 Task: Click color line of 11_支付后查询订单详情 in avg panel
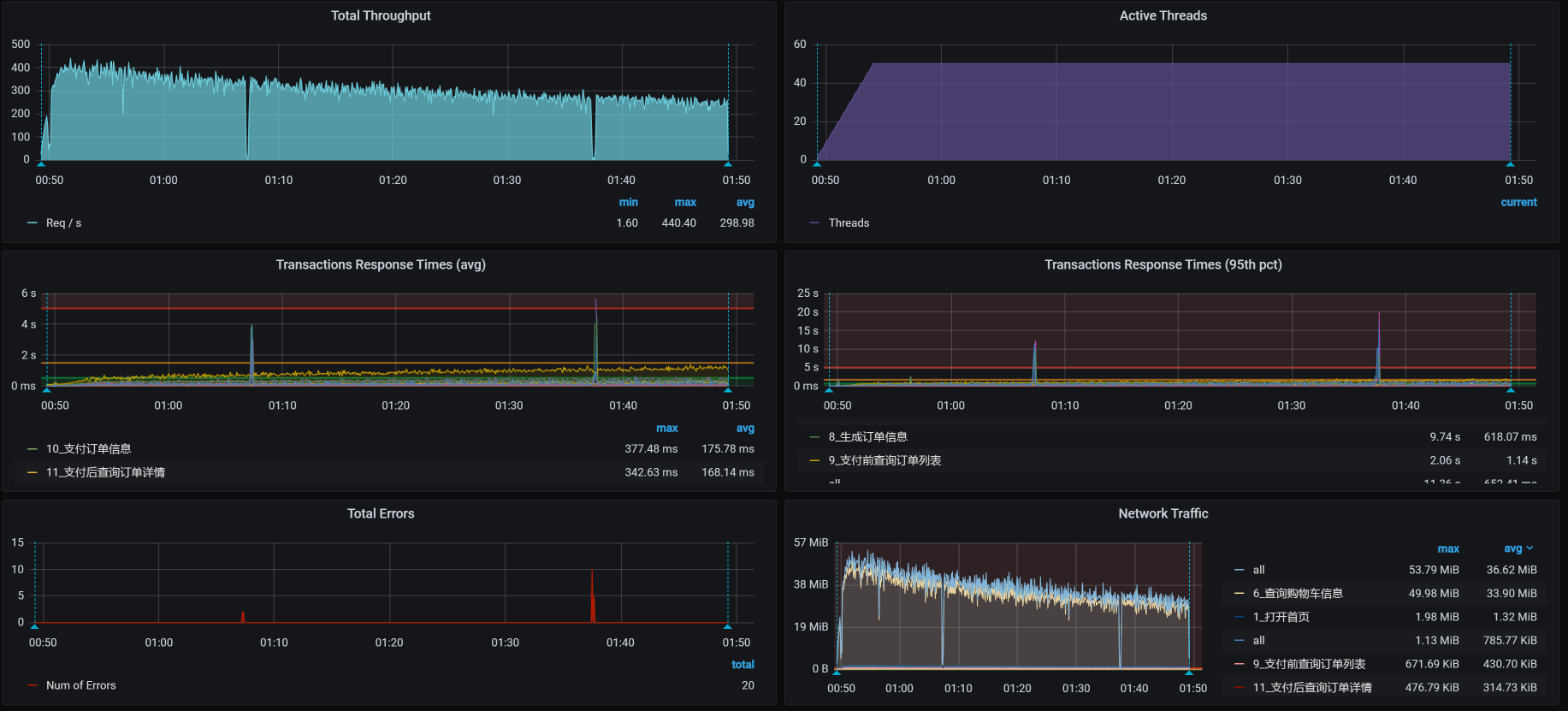(x=33, y=472)
